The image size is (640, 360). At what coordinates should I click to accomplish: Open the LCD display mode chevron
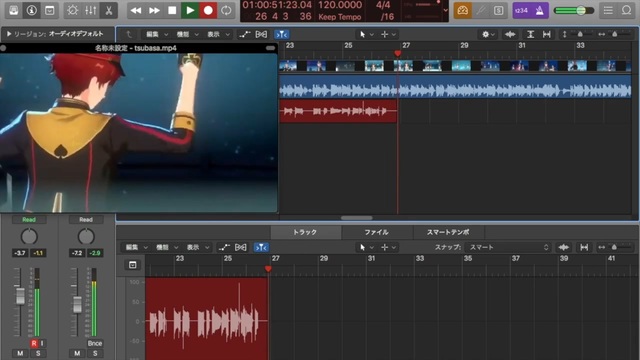pyautogui.click(x=445, y=11)
